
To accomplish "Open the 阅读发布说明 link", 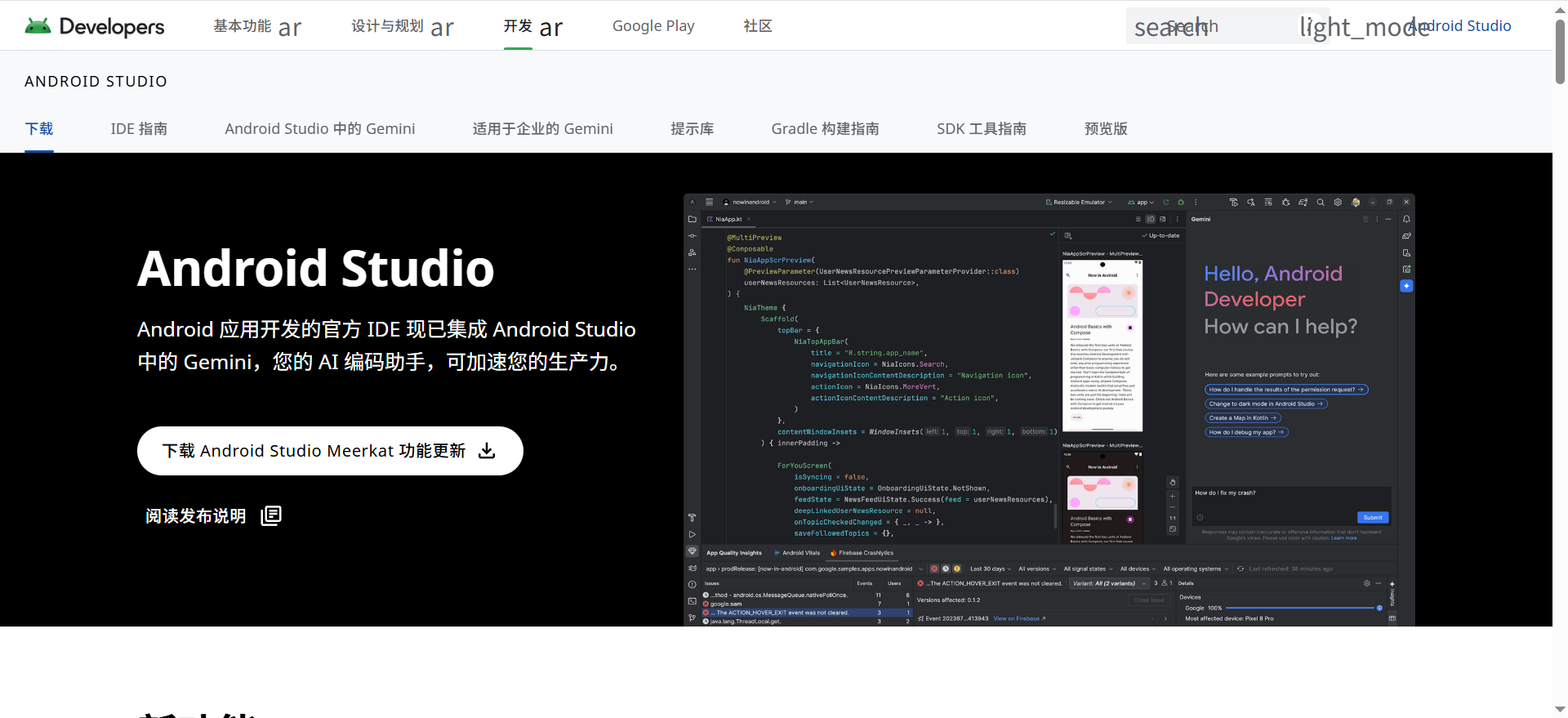I will 213,515.
